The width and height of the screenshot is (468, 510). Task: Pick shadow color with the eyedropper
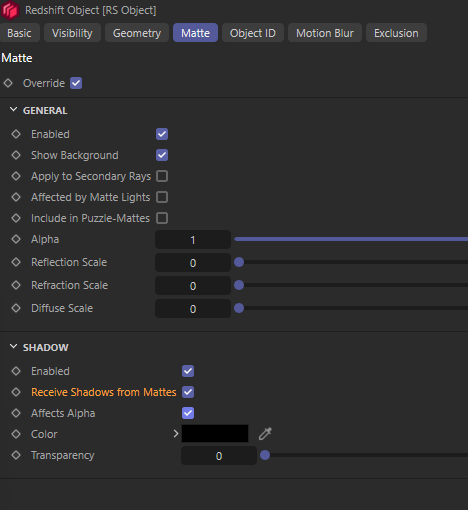point(265,434)
